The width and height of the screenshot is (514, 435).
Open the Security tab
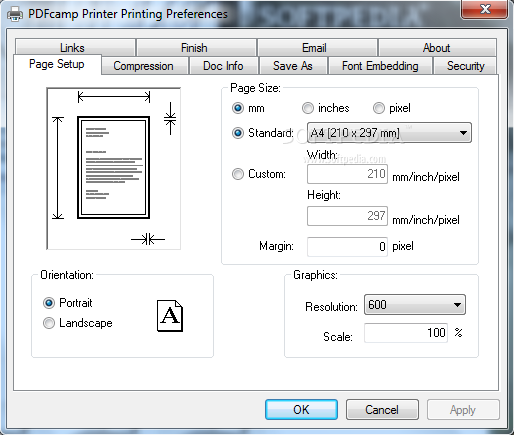pyautogui.click(x=465, y=66)
